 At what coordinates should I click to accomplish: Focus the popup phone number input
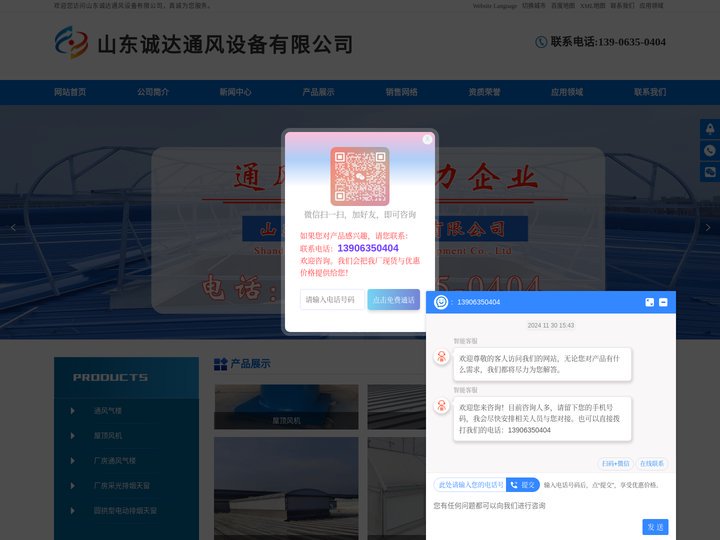(x=332, y=299)
